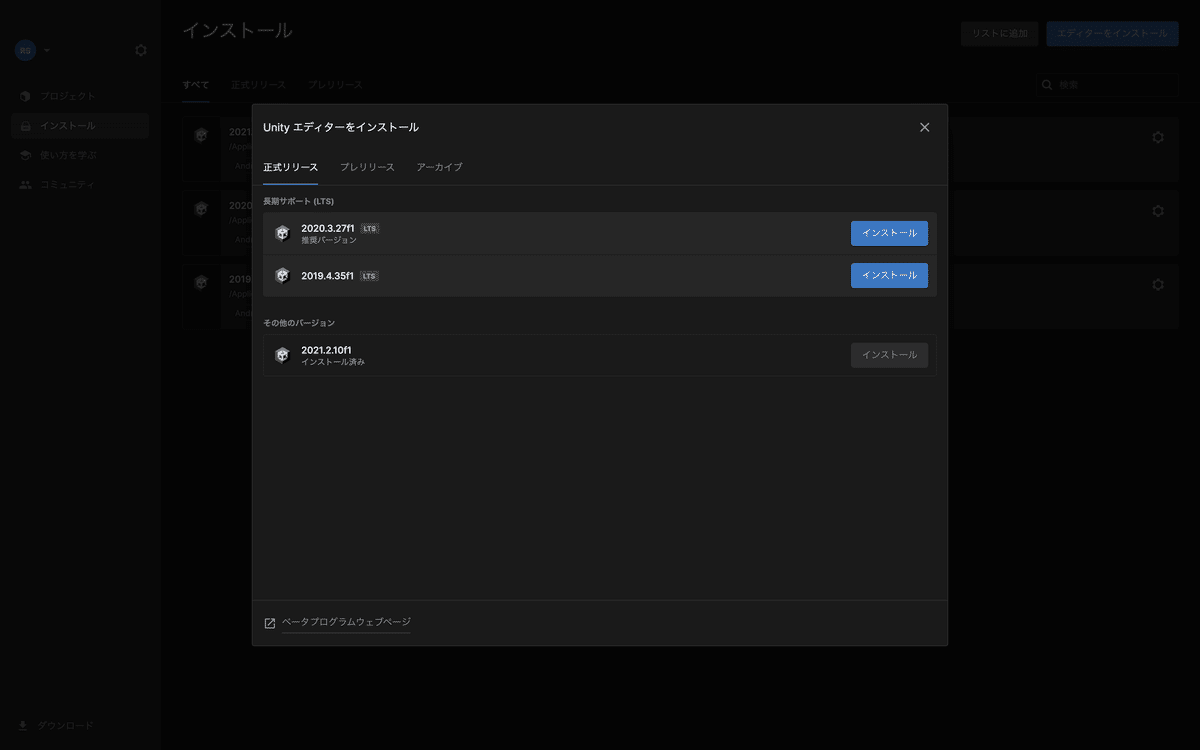Click the プロジェクト cube icon

click(25, 96)
